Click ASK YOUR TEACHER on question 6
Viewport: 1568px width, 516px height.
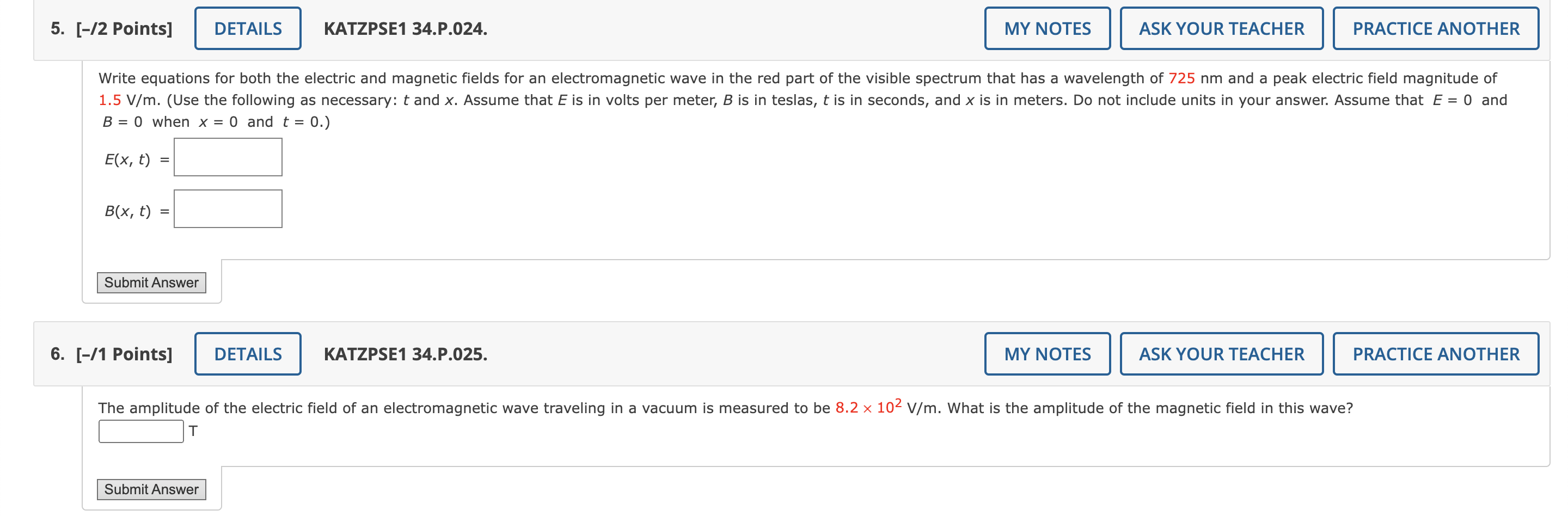click(1221, 354)
